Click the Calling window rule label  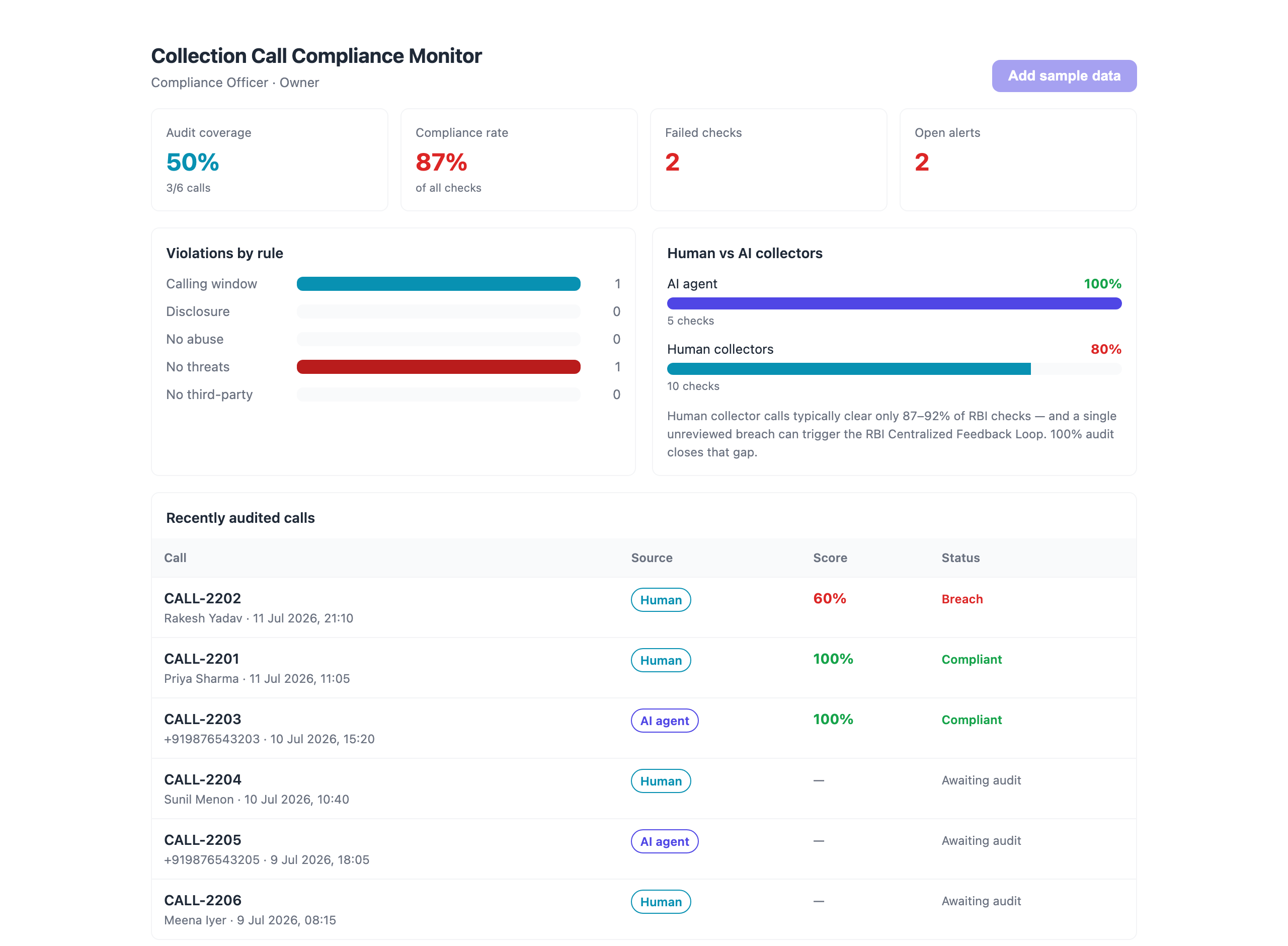(211, 283)
